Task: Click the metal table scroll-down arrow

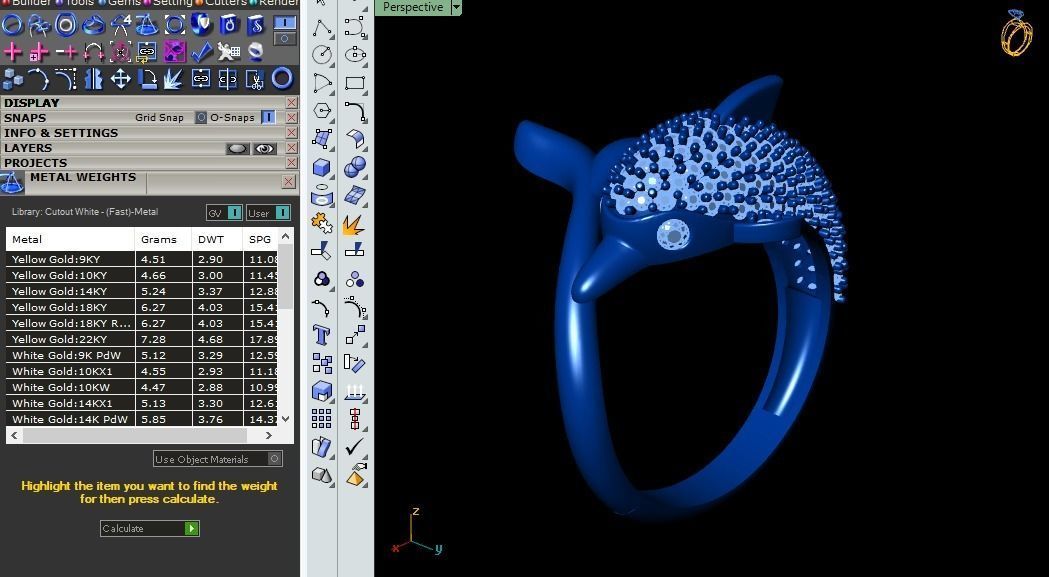Action: [286, 419]
